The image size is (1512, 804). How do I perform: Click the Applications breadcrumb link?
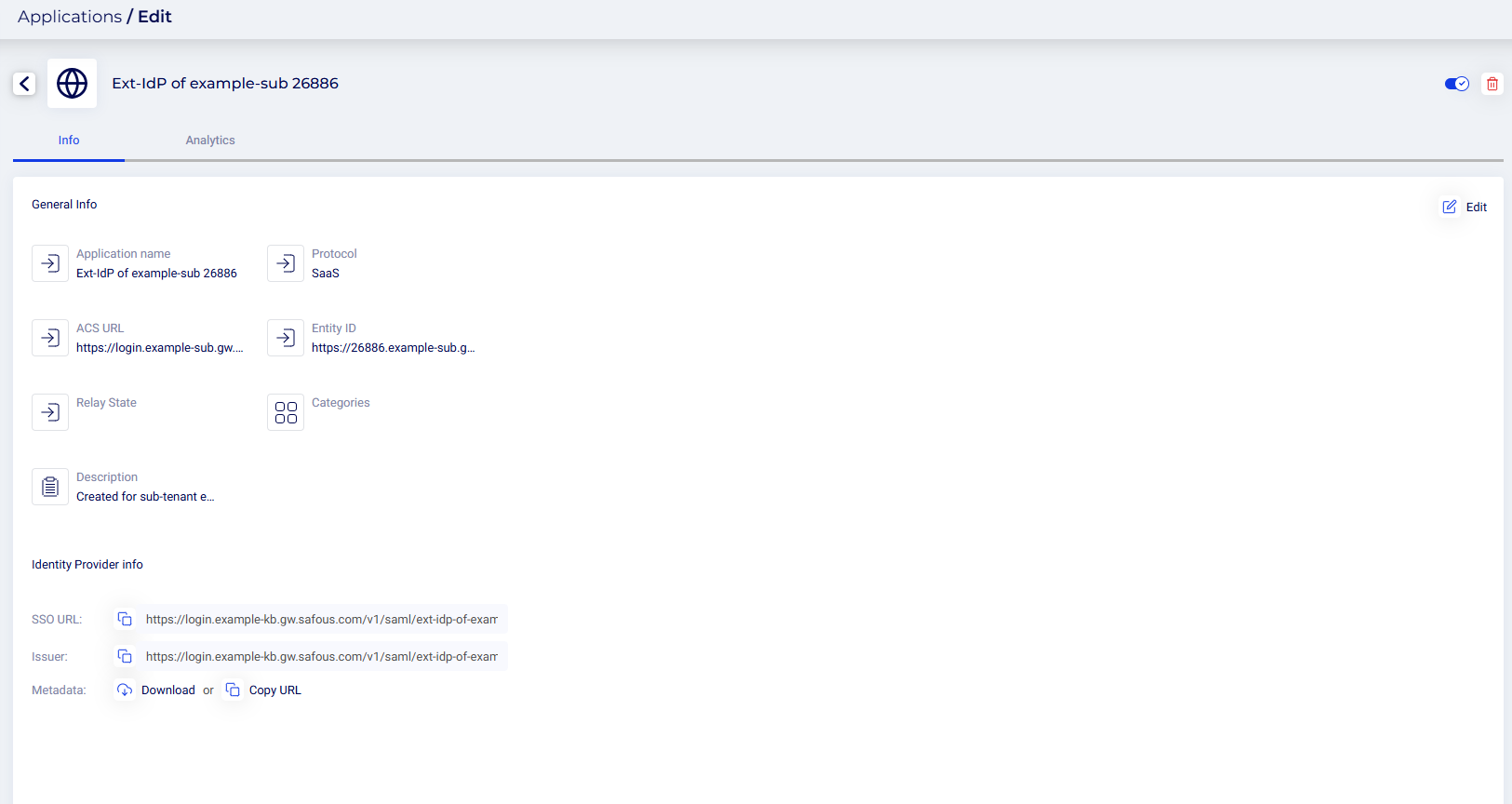[70, 17]
